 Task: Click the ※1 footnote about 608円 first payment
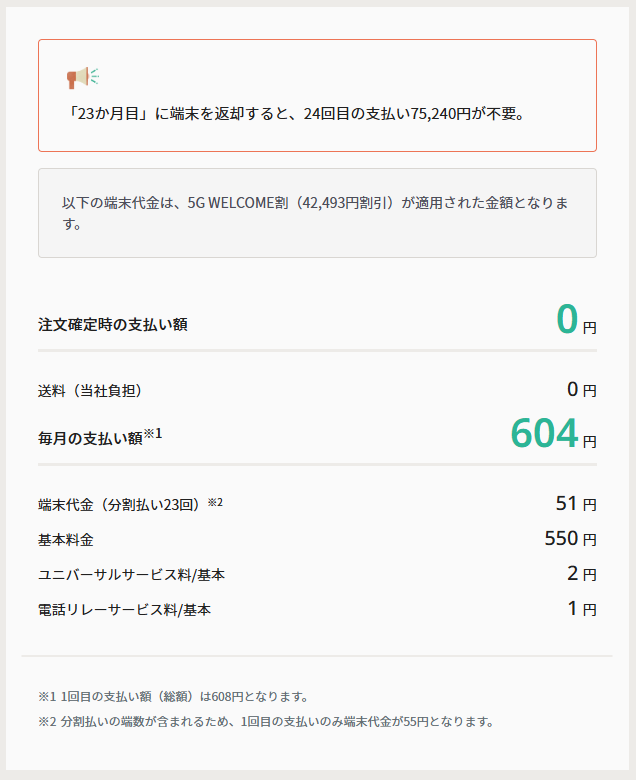coord(173,696)
